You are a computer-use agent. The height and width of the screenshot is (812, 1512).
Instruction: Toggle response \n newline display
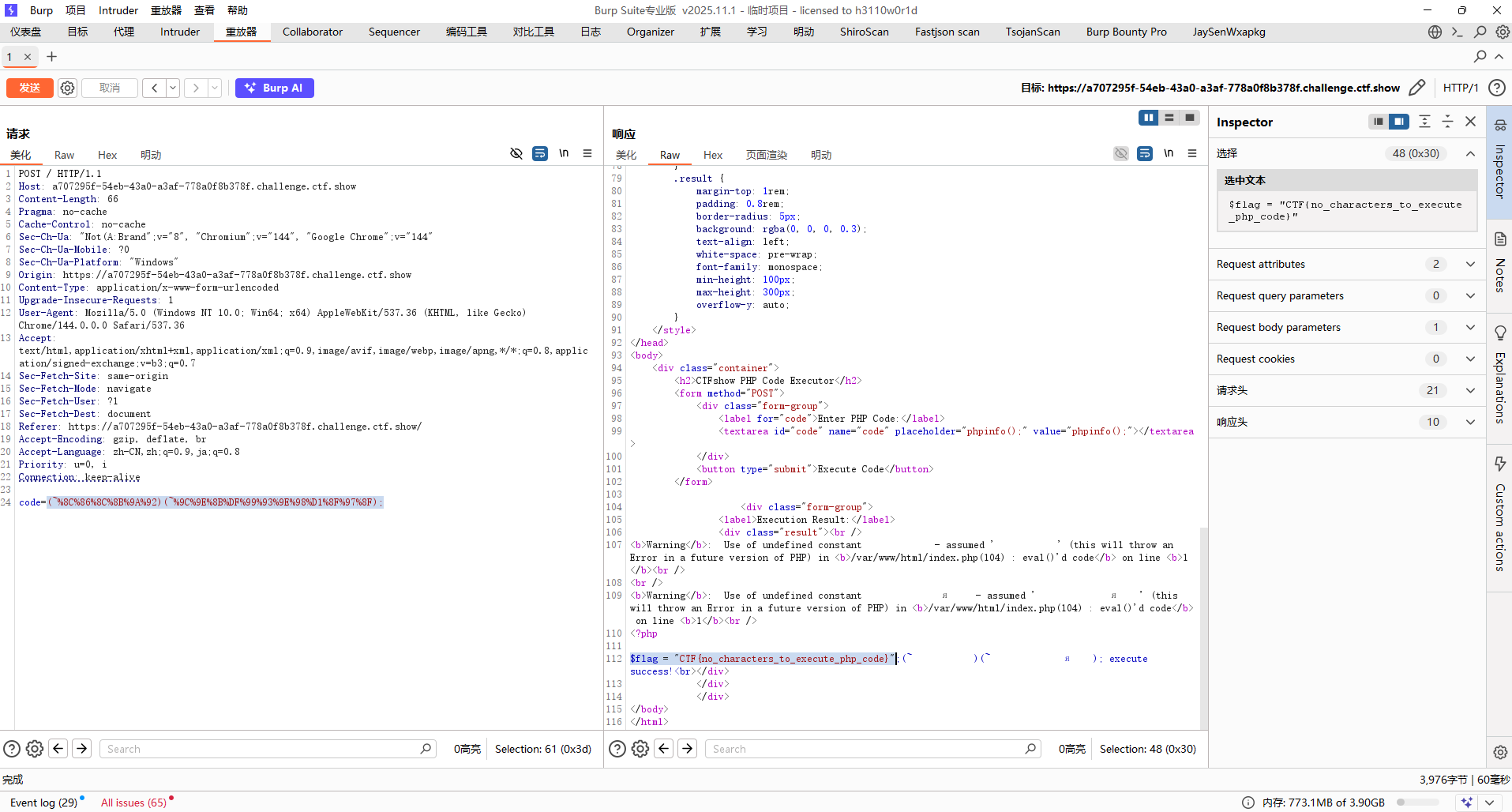coord(1169,153)
